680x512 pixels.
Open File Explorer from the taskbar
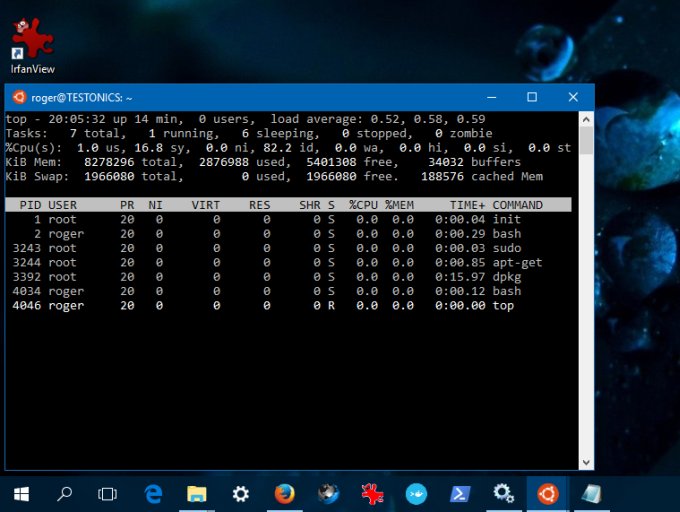(197, 493)
